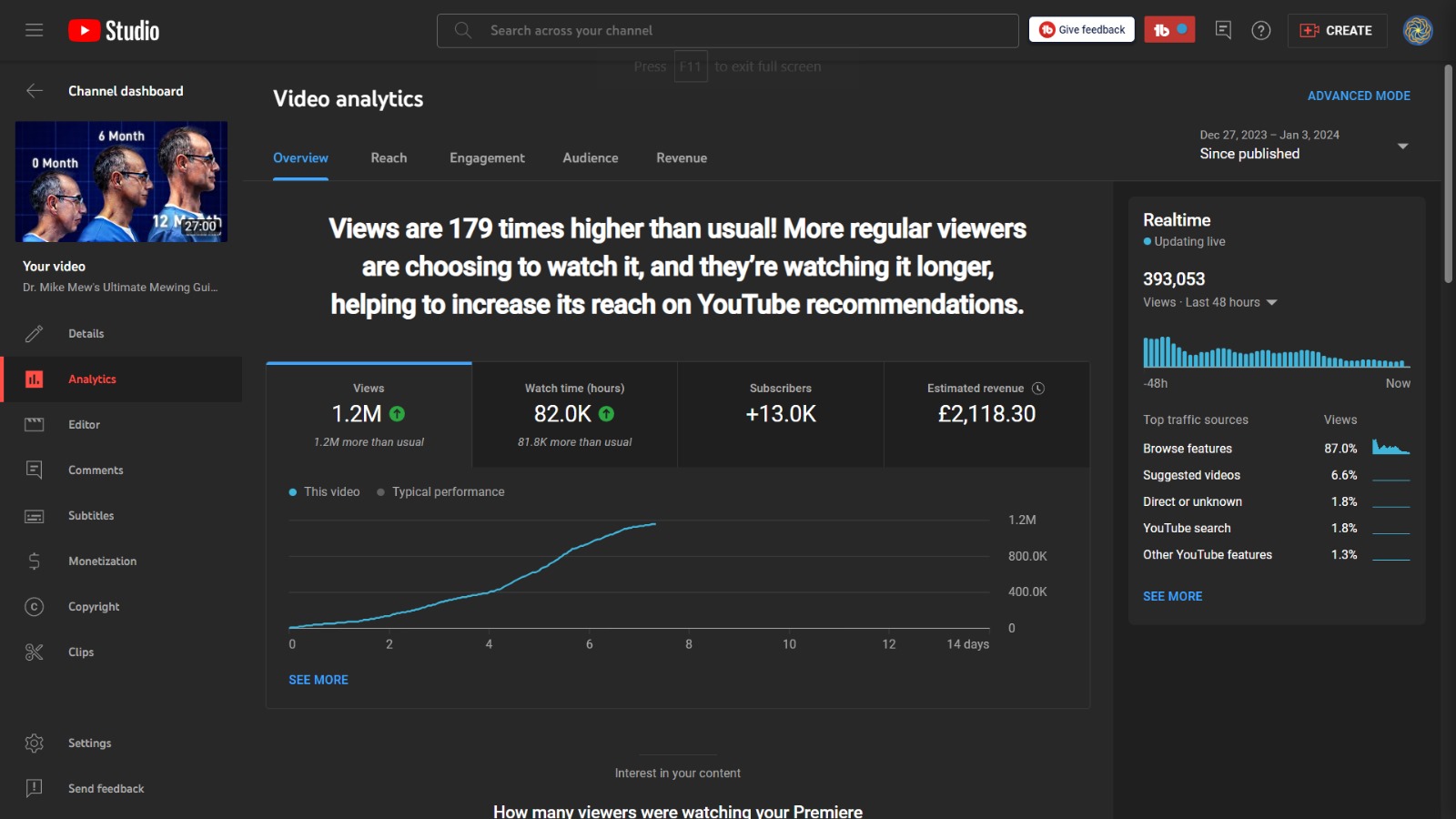1456x819 pixels.
Task: Open the comments notification icon in header
Action: pyautogui.click(x=1223, y=30)
